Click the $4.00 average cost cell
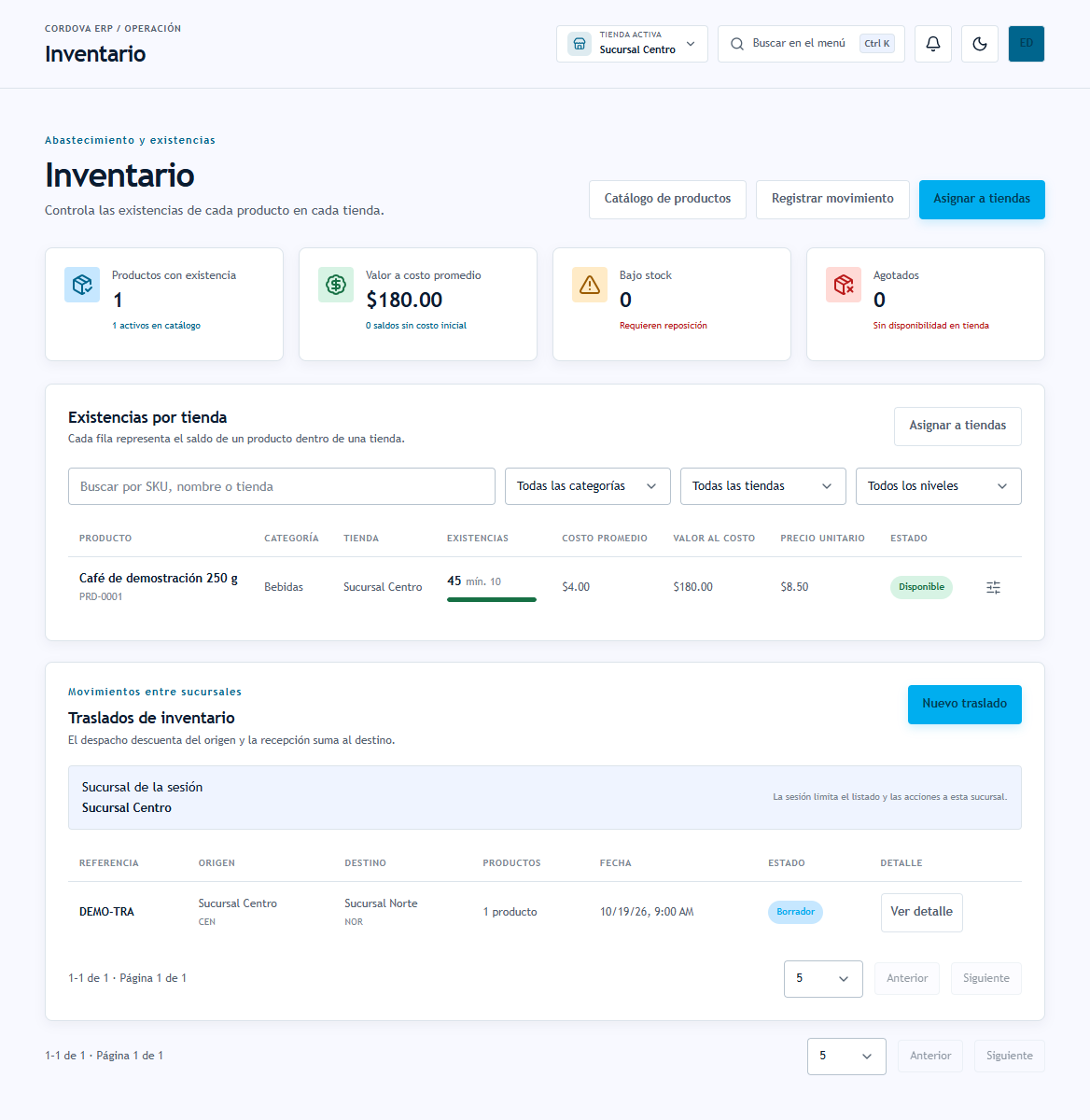The height and width of the screenshot is (1120, 1090). click(576, 587)
